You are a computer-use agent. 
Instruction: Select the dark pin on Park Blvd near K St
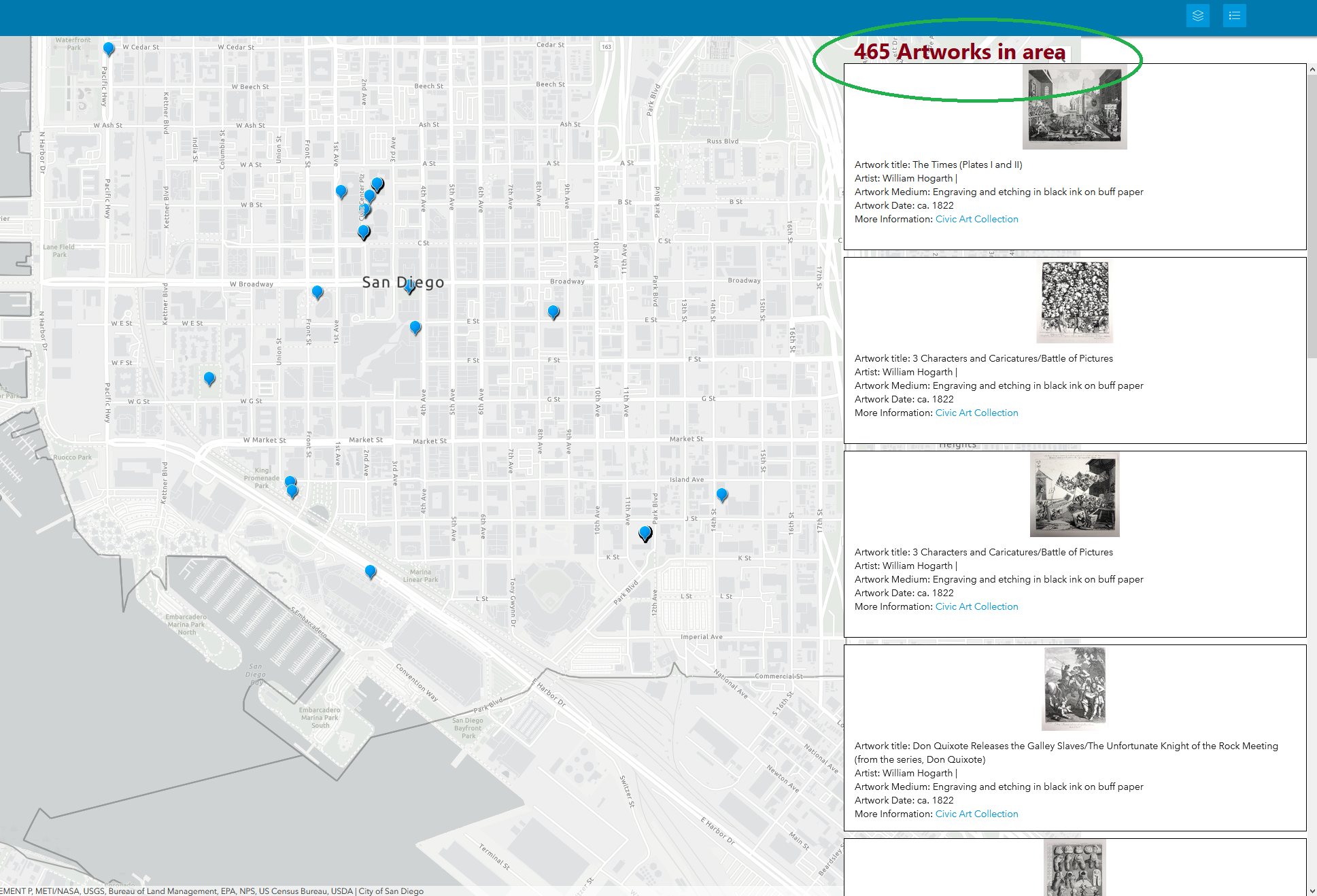click(645, 533)
